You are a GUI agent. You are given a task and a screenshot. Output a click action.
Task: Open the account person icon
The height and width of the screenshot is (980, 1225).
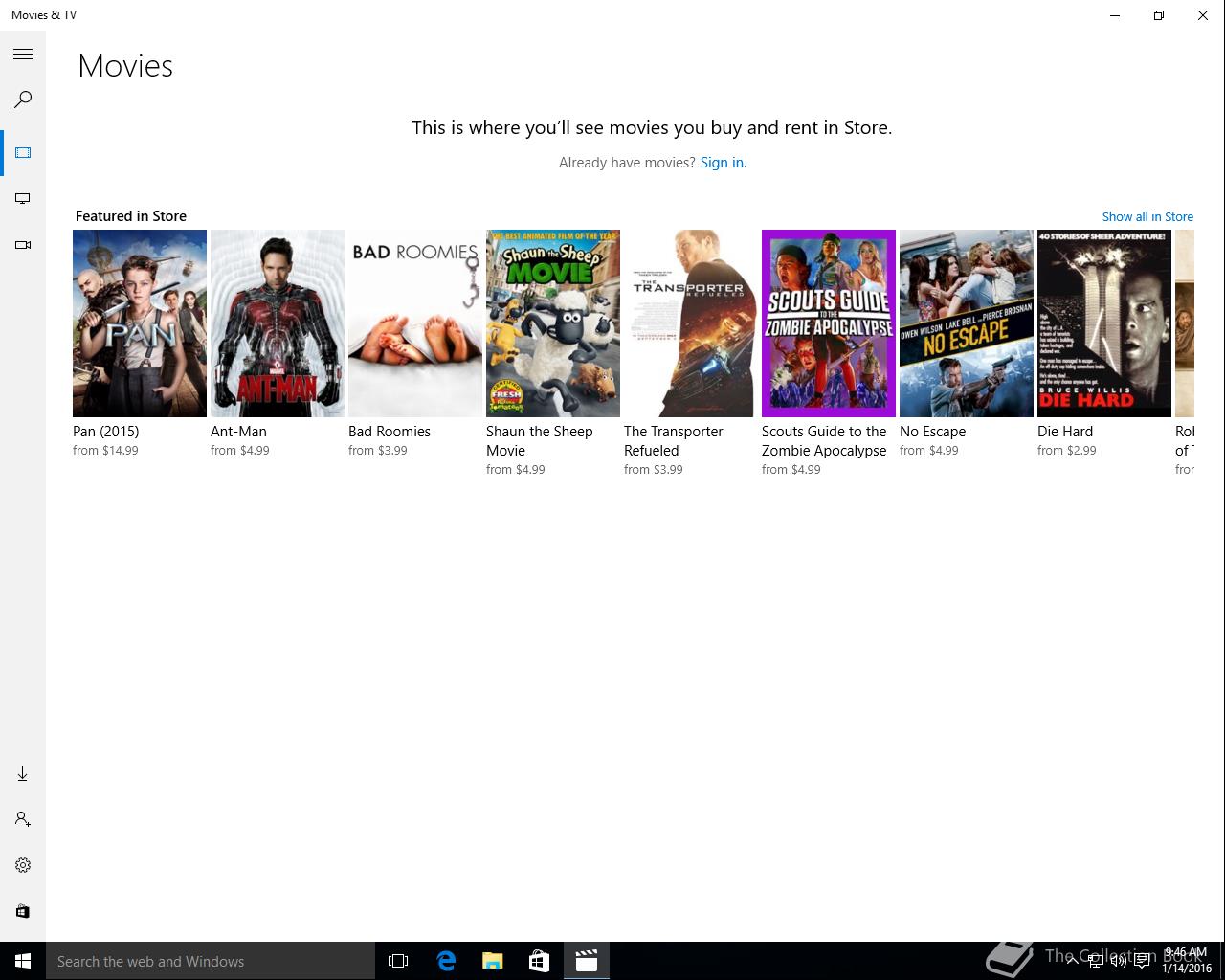tap(23, 819)
